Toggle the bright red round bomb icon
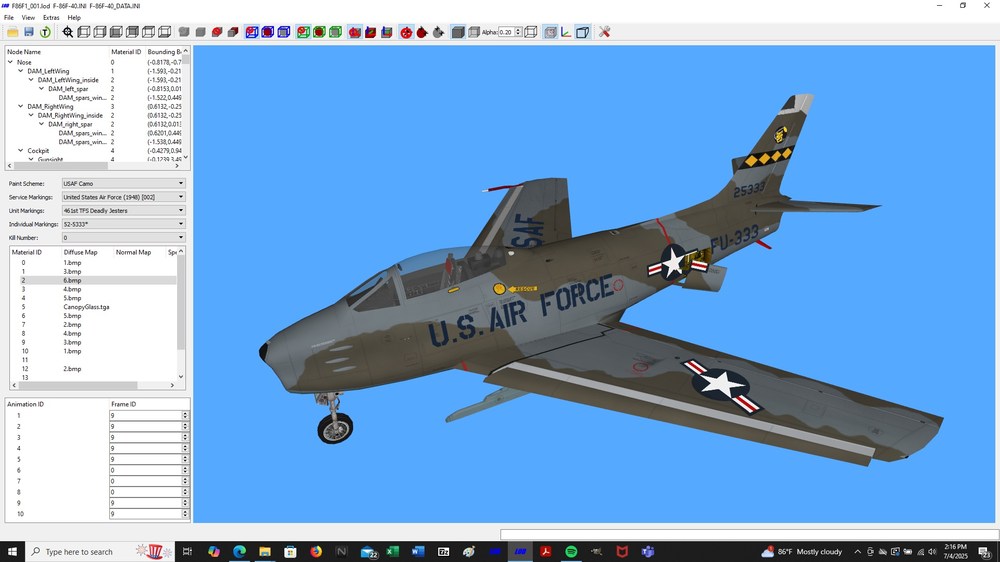Screen dimensions: 1000x562 pos(406,32)
